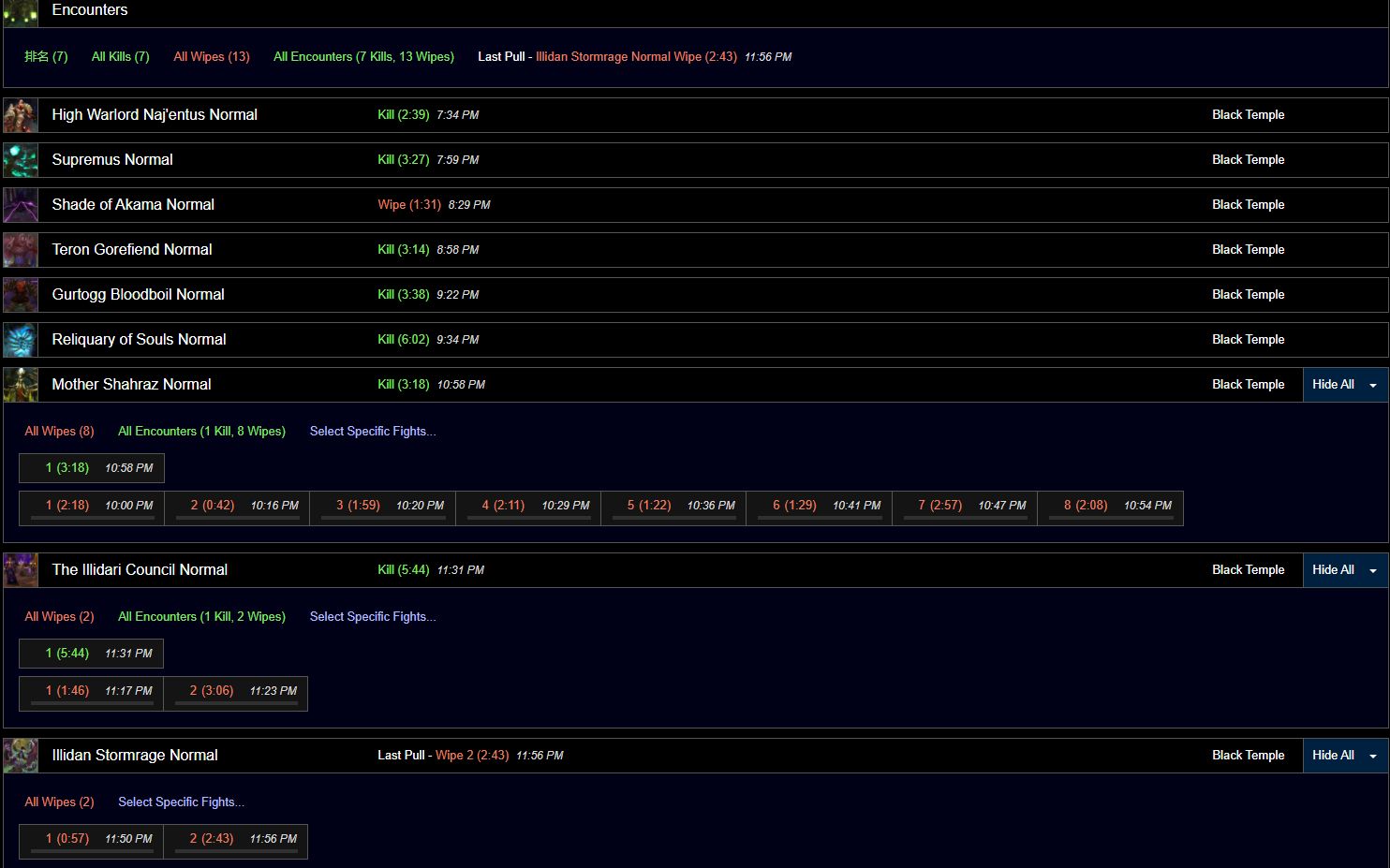Click the Illidari Council boss icon

point(21,570)
